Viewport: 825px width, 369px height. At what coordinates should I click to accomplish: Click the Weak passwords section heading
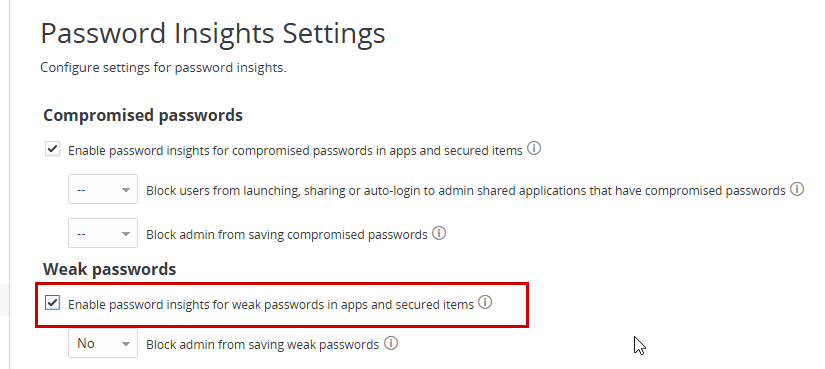click(x=109, y=268)
